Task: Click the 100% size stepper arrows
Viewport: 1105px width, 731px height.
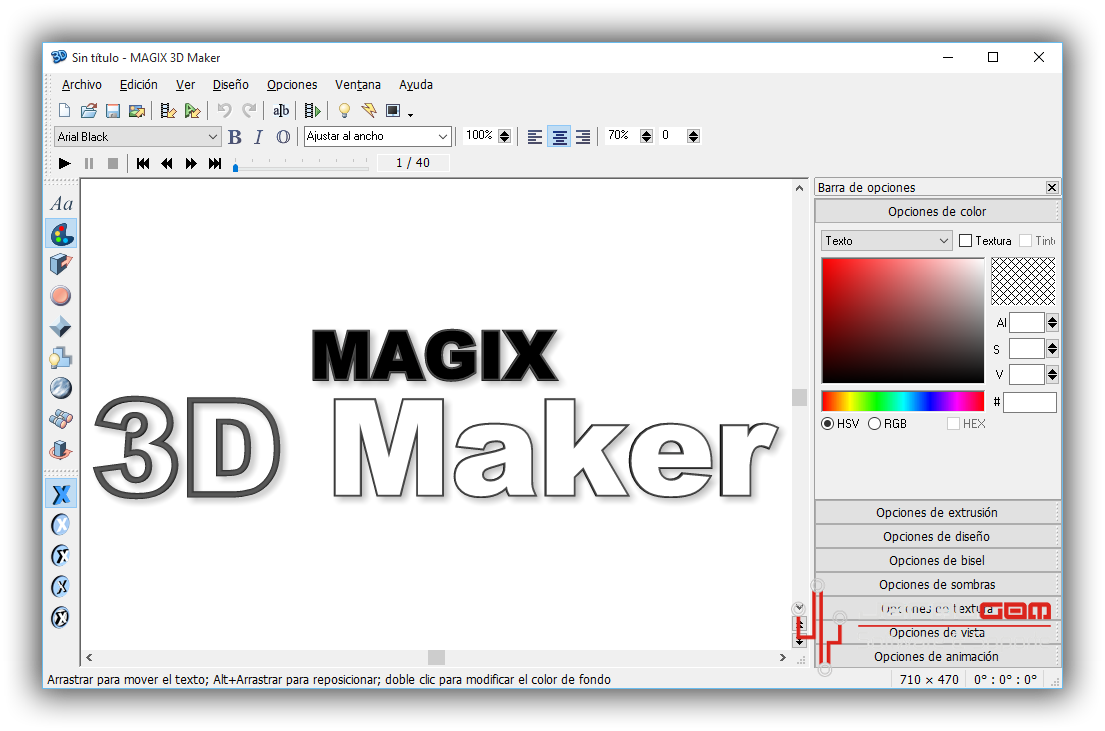Action: 505,136
